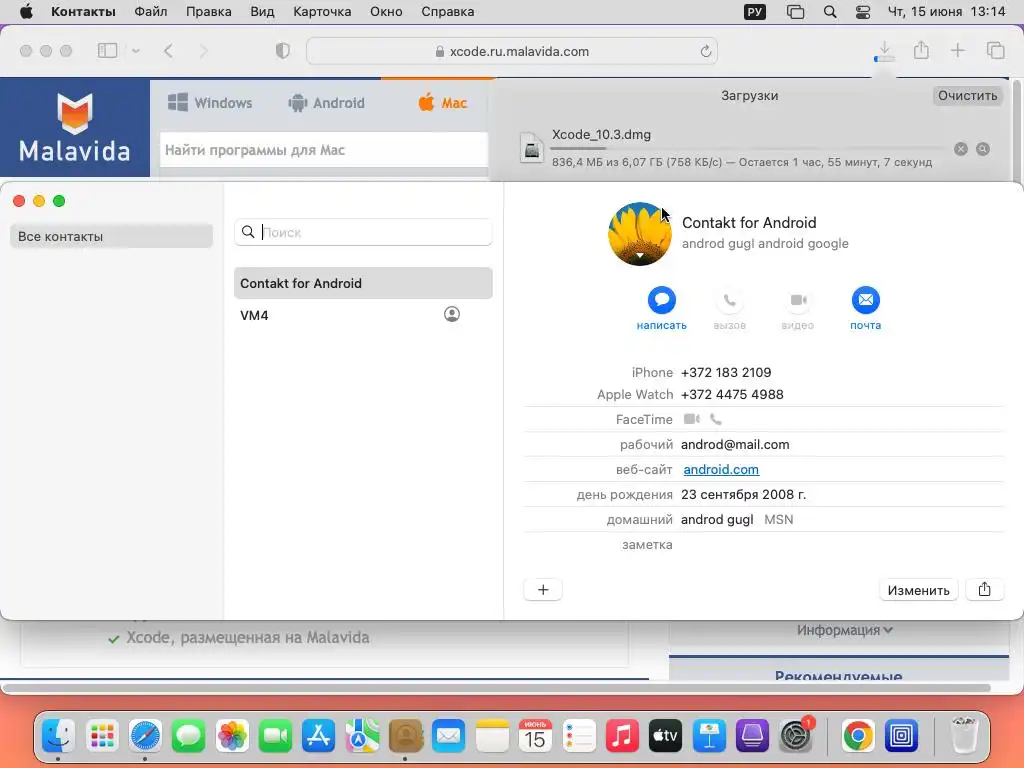Open Music app in the Dock
The height and width of the screenshot is (768, 1024).
(x=622, y=737)
